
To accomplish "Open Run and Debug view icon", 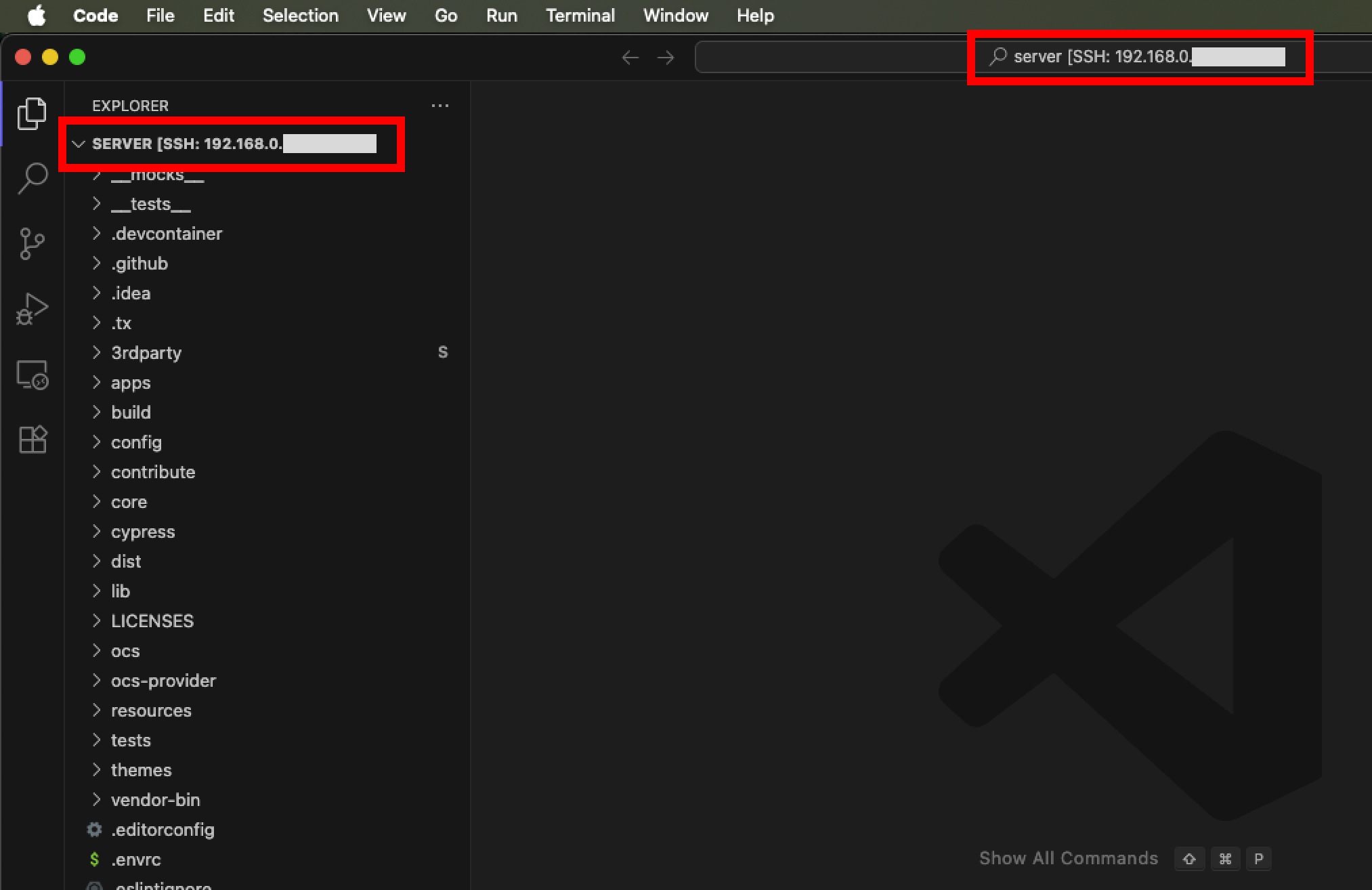I will click(x=32, y=309).
